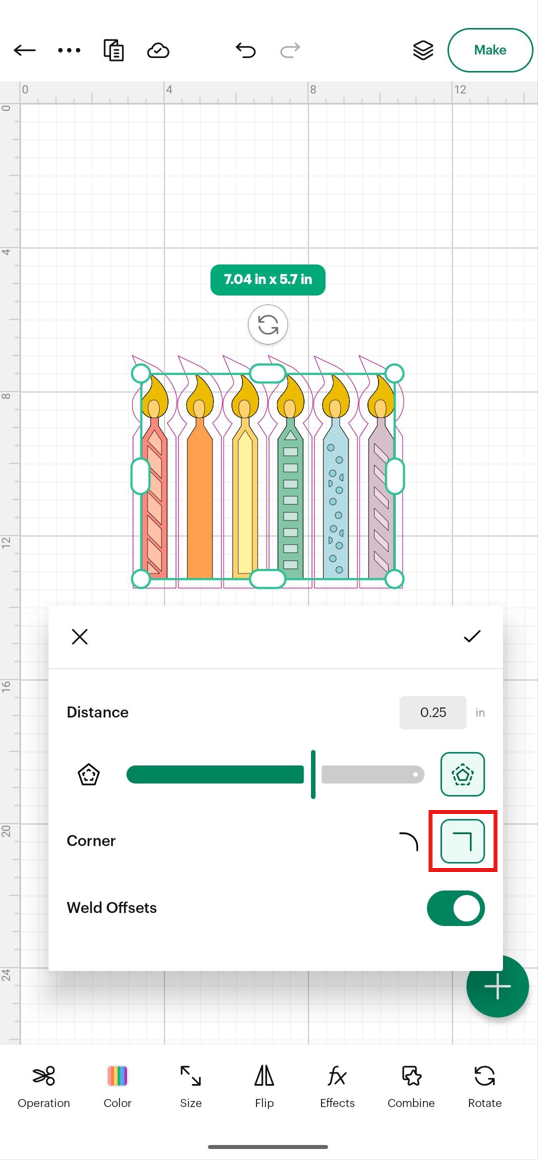Undo the last action
Screen dimensions: 538x1160
pyautogui.click(x=246, y=50)
